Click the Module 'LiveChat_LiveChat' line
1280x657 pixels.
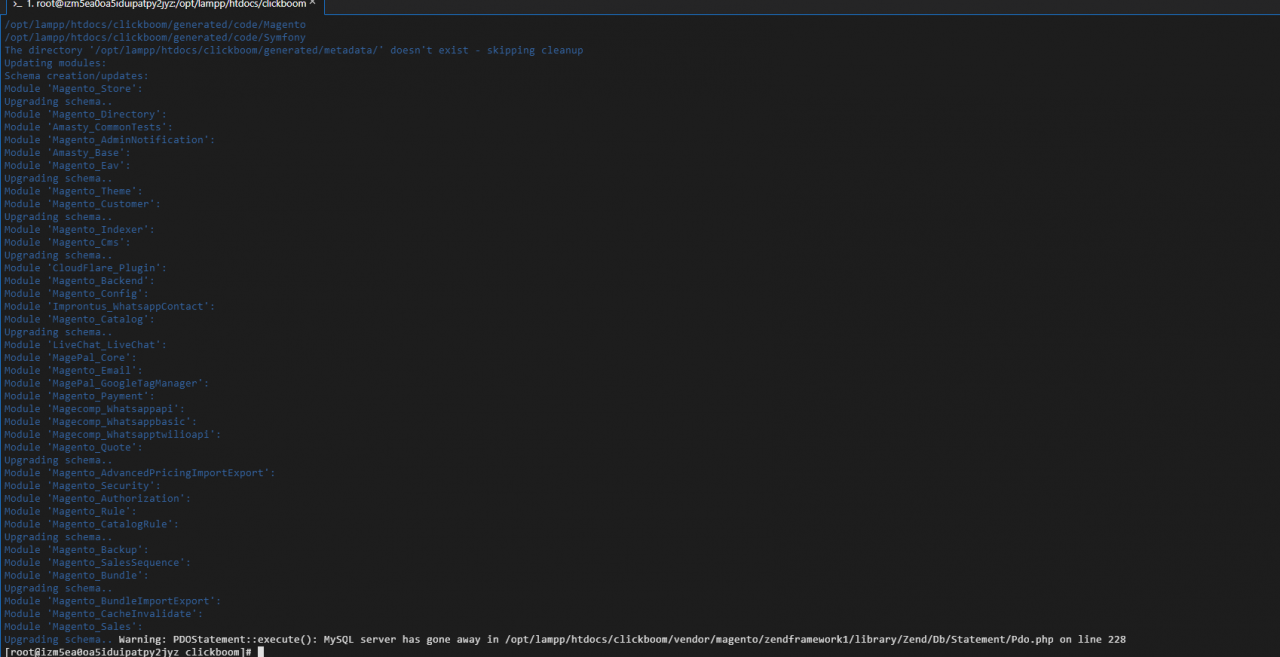(x=85, y=345)
